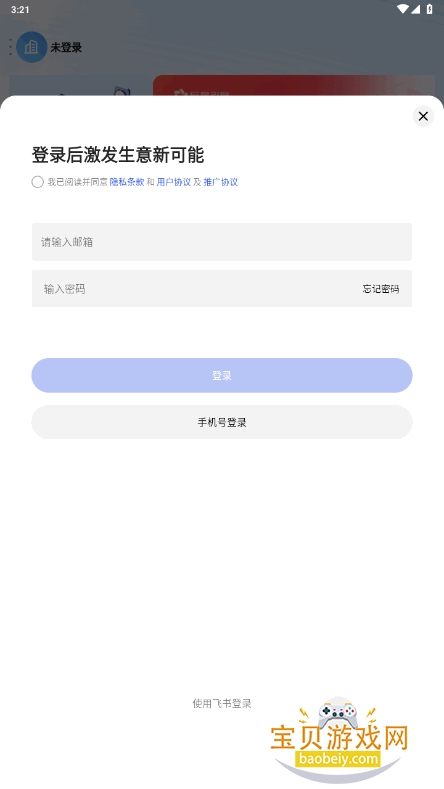444x789 pixels.
Task: Tap the 未登录 account label
Action: point(66,48)
